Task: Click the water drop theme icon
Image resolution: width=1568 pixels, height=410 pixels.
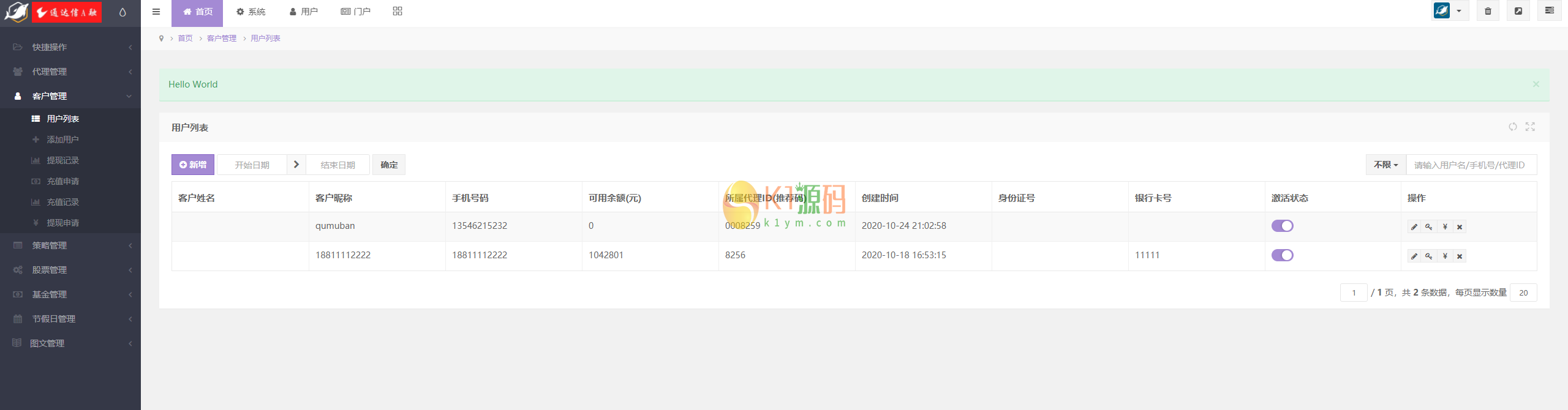Action: [123, 12]
